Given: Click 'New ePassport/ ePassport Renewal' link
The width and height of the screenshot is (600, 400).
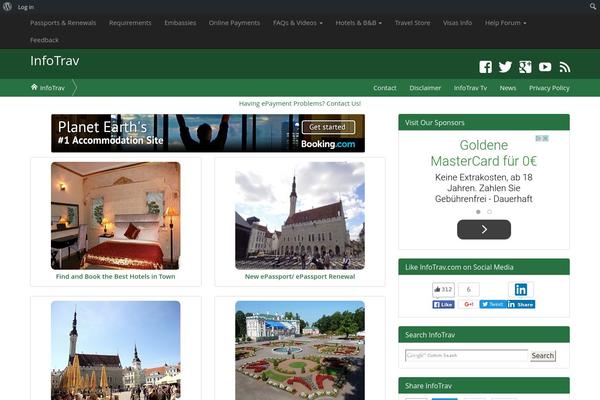Looking at the screenshot, I should pos(300,276).
